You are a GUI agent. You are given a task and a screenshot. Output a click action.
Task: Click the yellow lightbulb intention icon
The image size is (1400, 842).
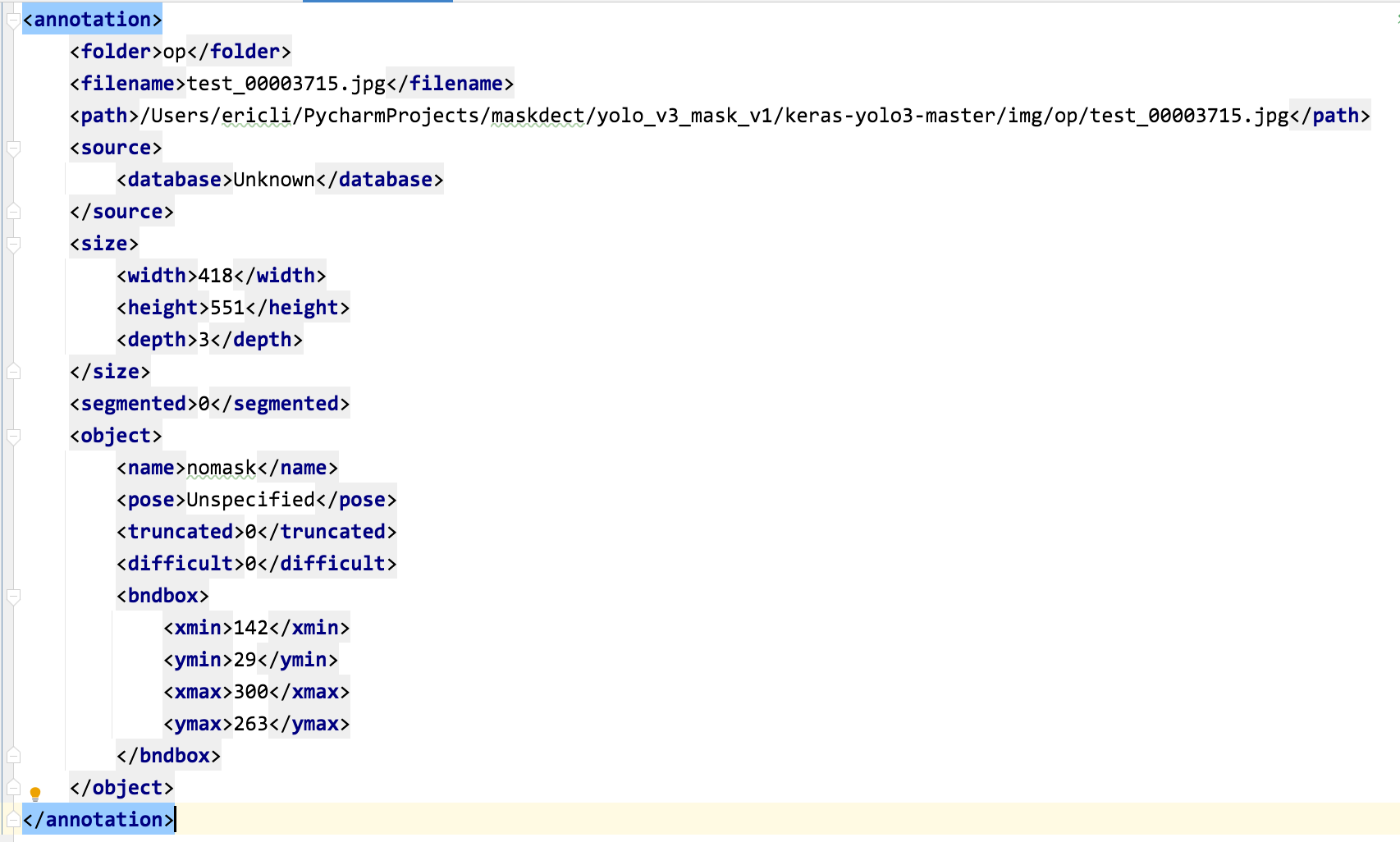pos(35,794)
